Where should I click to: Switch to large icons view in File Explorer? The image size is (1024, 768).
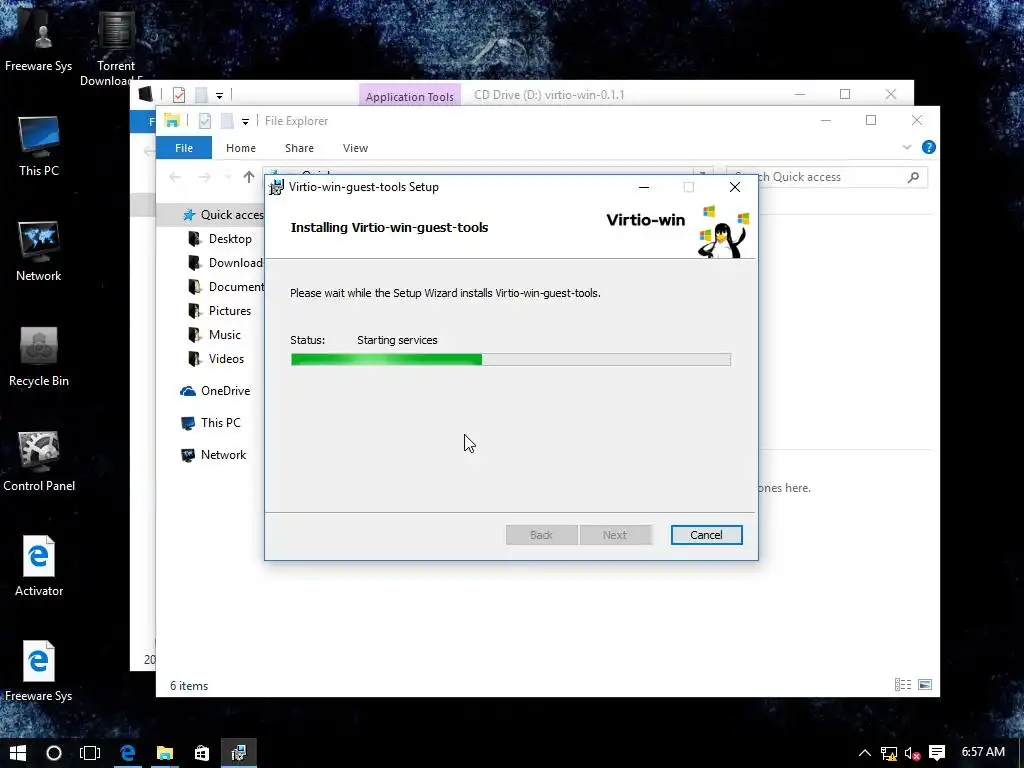pyautogui.click(x=925, y=684)
